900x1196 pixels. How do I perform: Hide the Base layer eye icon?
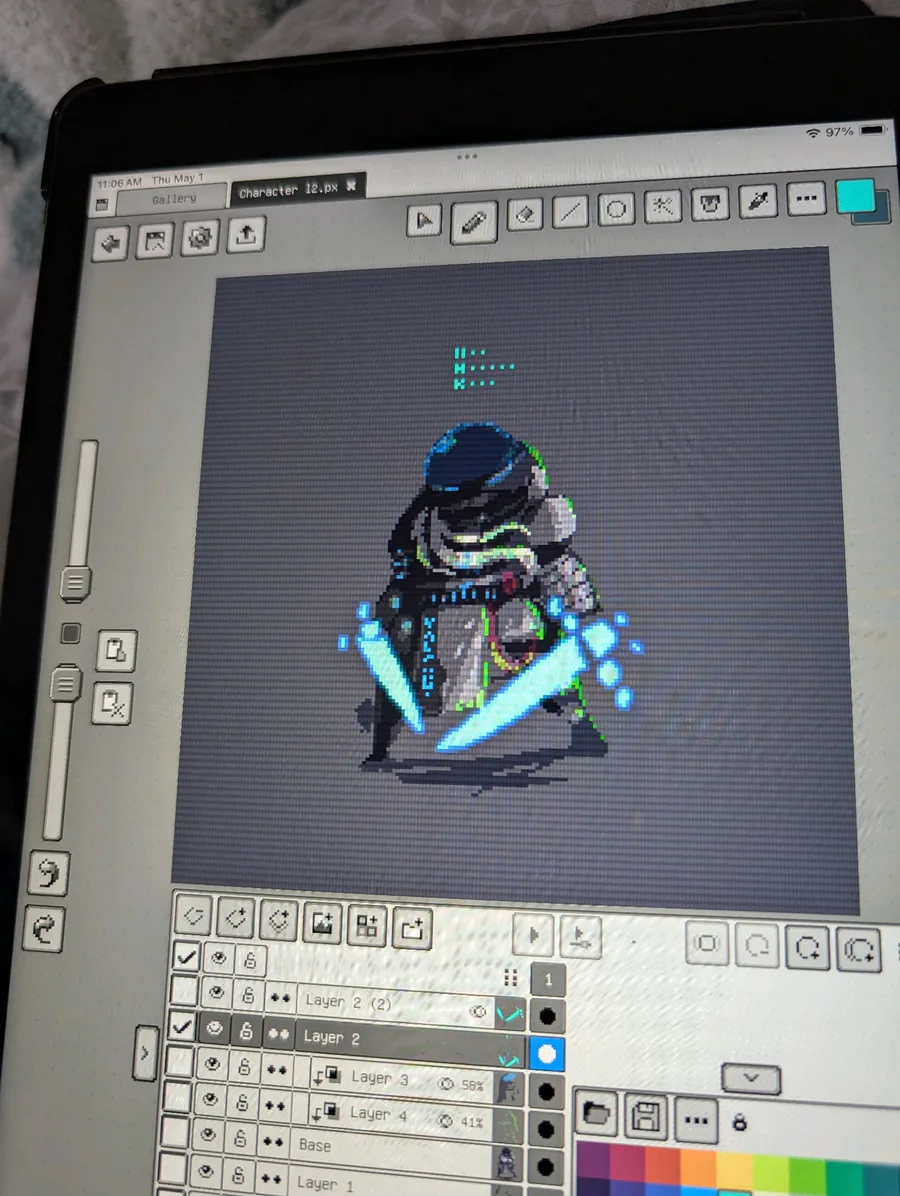(x=208, y=1135)
